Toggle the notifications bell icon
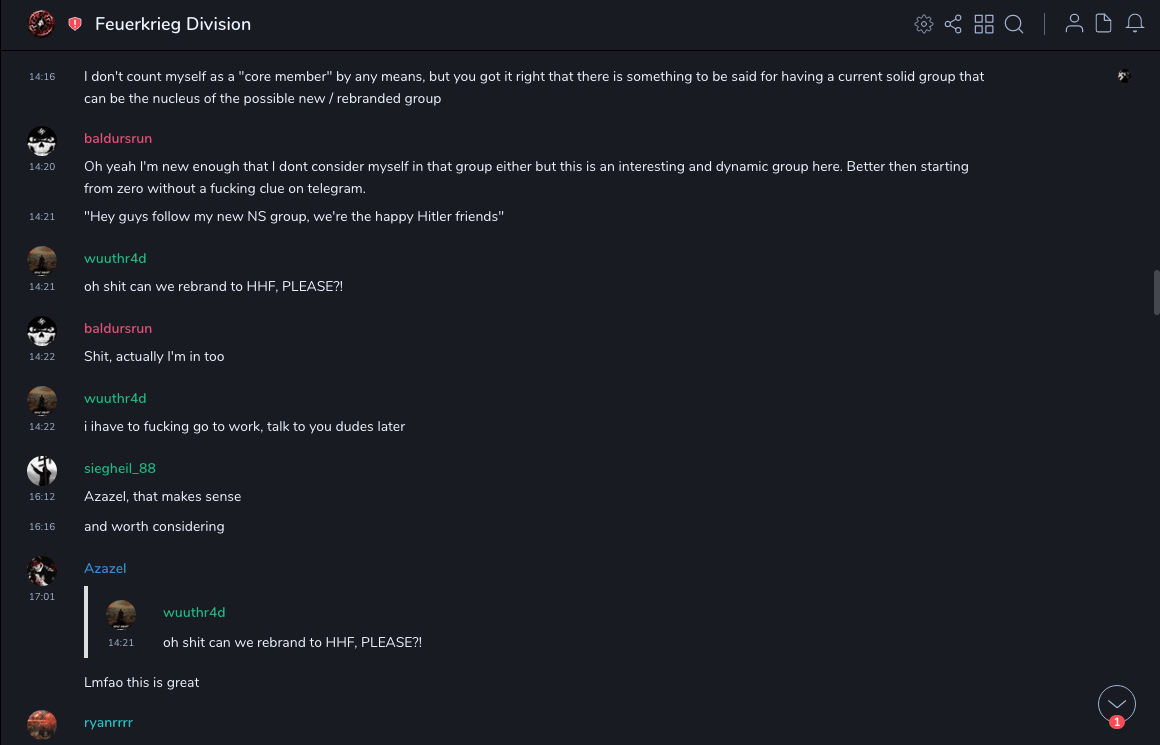Image resolution: width=1160 pixels, height=745 pixels. 1135,24
